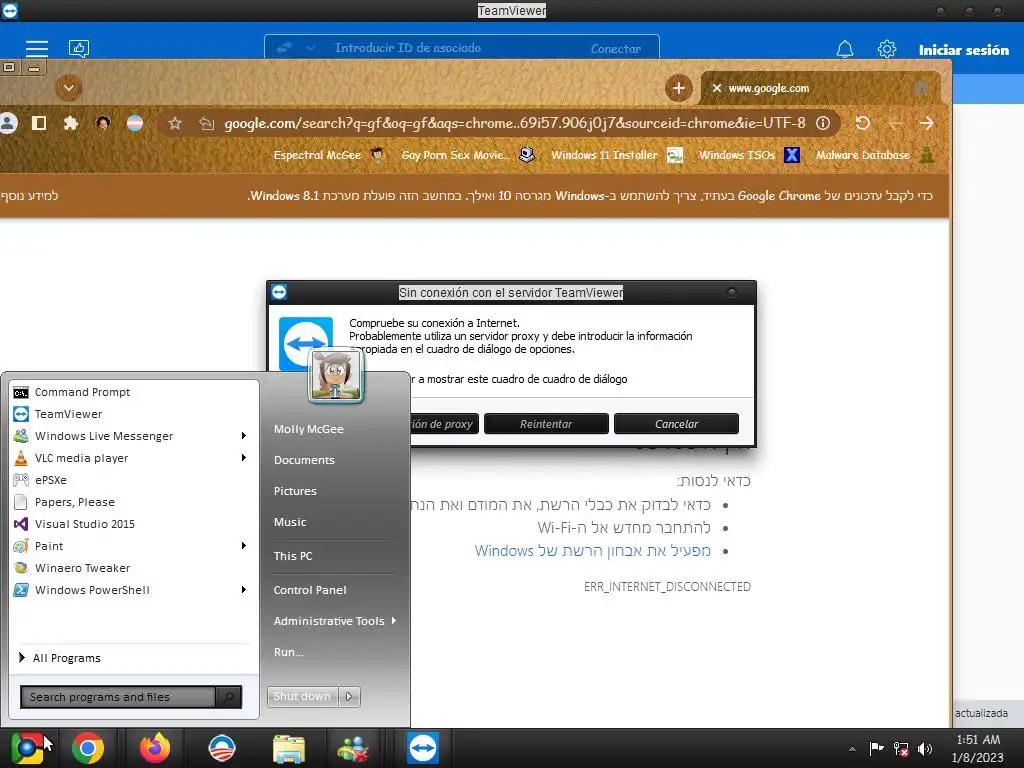Reload the page in Chrome
The image size is (1024, 768).
coord(863,123)
